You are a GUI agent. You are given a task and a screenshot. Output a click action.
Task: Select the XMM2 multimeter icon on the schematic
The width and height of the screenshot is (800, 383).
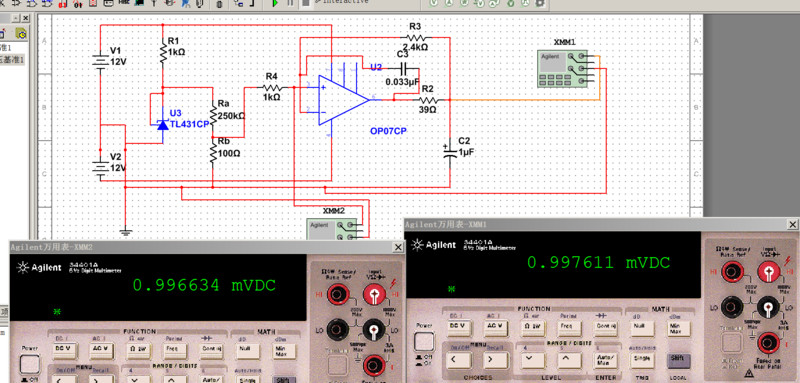332,228
